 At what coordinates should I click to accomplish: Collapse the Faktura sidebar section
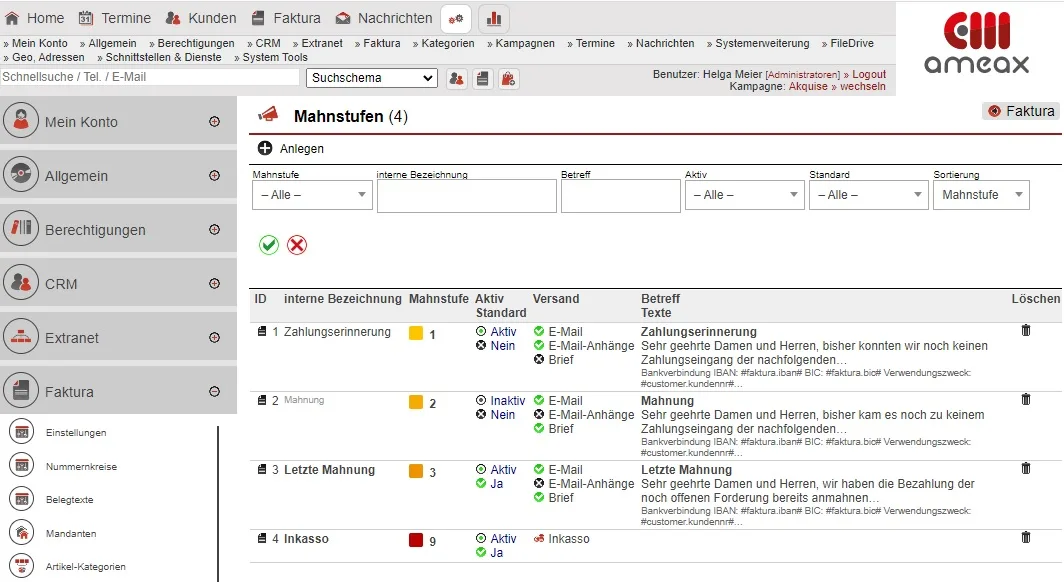(214, 392)
